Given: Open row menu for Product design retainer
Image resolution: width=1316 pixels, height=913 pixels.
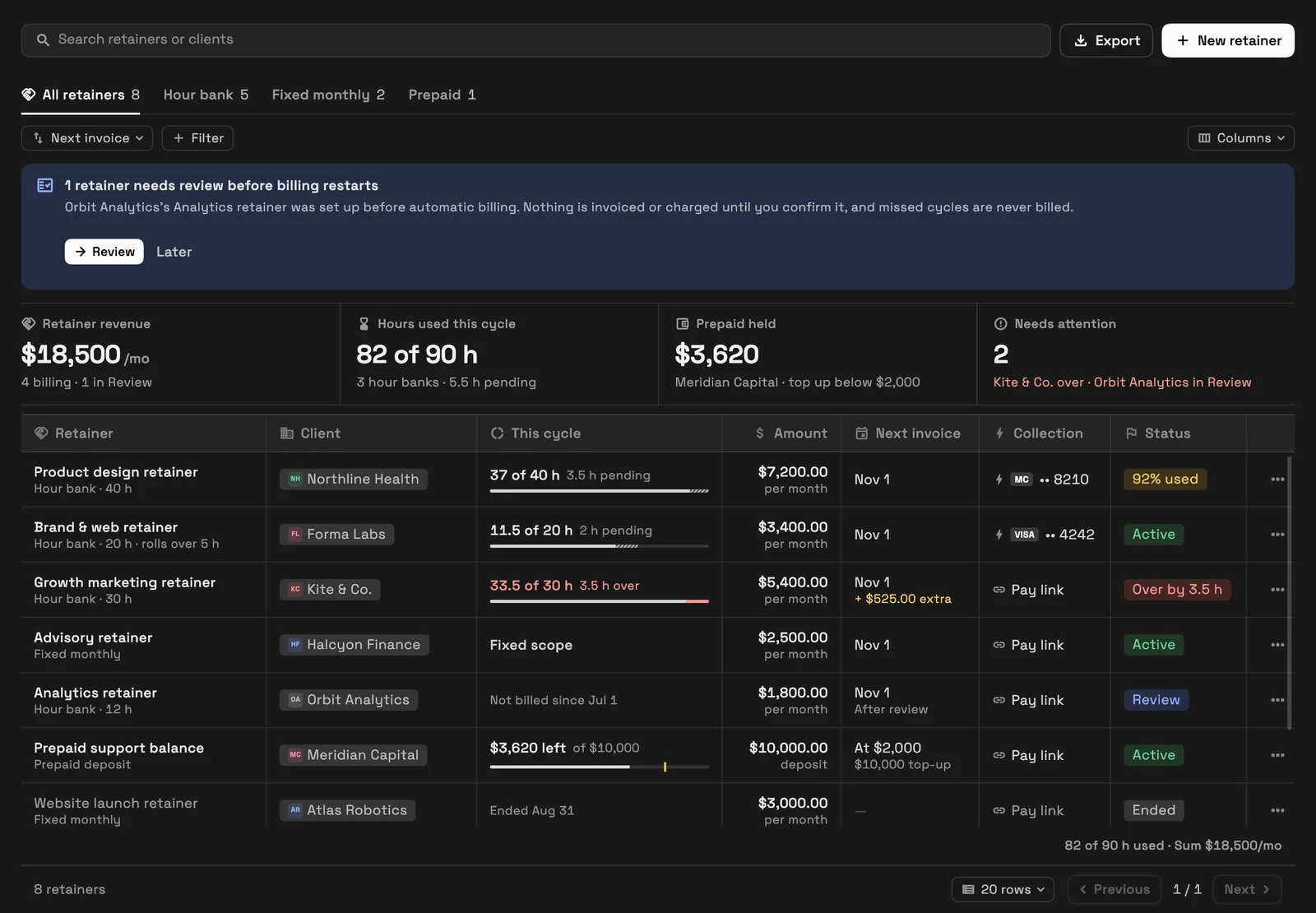Looking at the screenshot, I should tap(1277, 480).
